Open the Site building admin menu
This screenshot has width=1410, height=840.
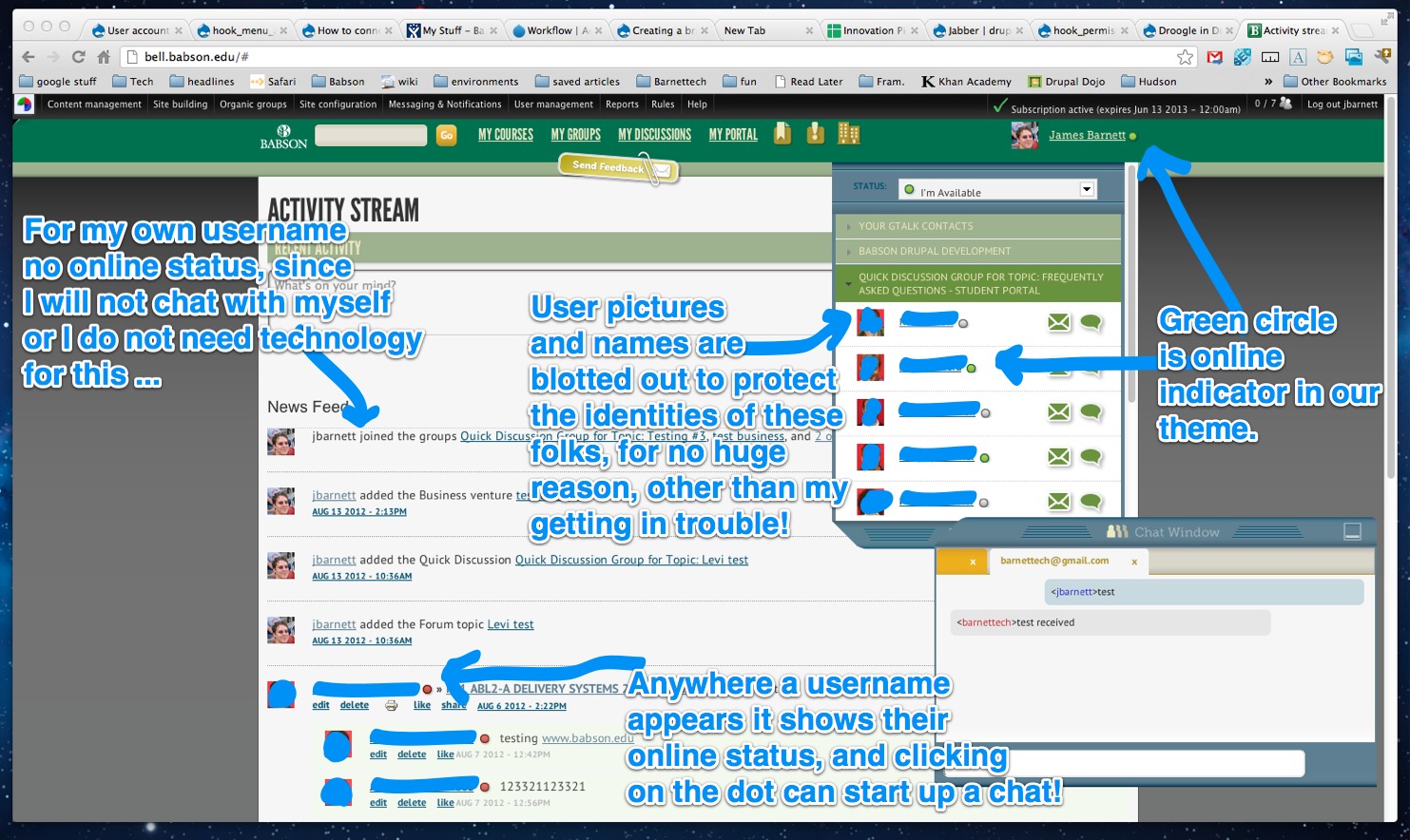[x=180, y=105]
